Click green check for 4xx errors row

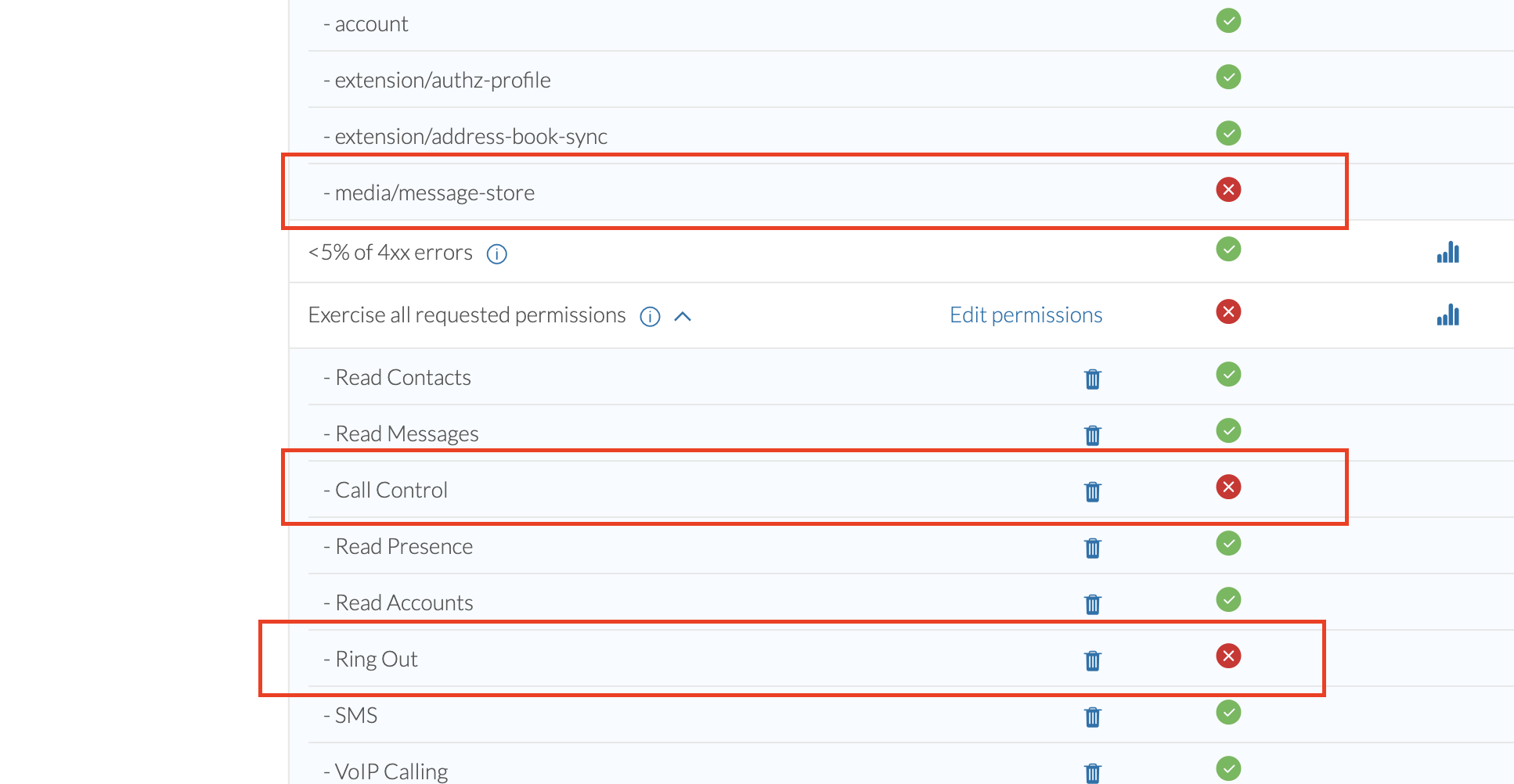point(1228,249)
